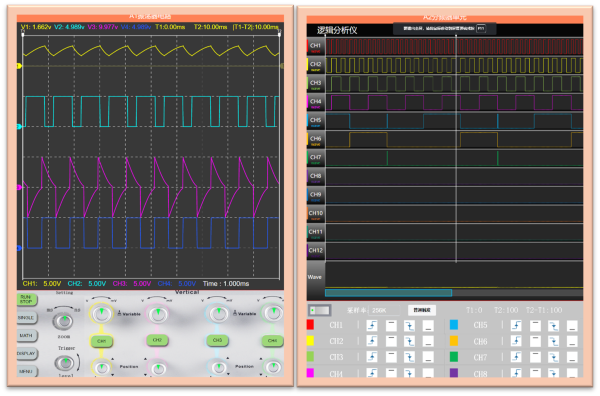Click the Trigger level knob
The width and height of the screenshot is (600, 396).
pos(65,363)
